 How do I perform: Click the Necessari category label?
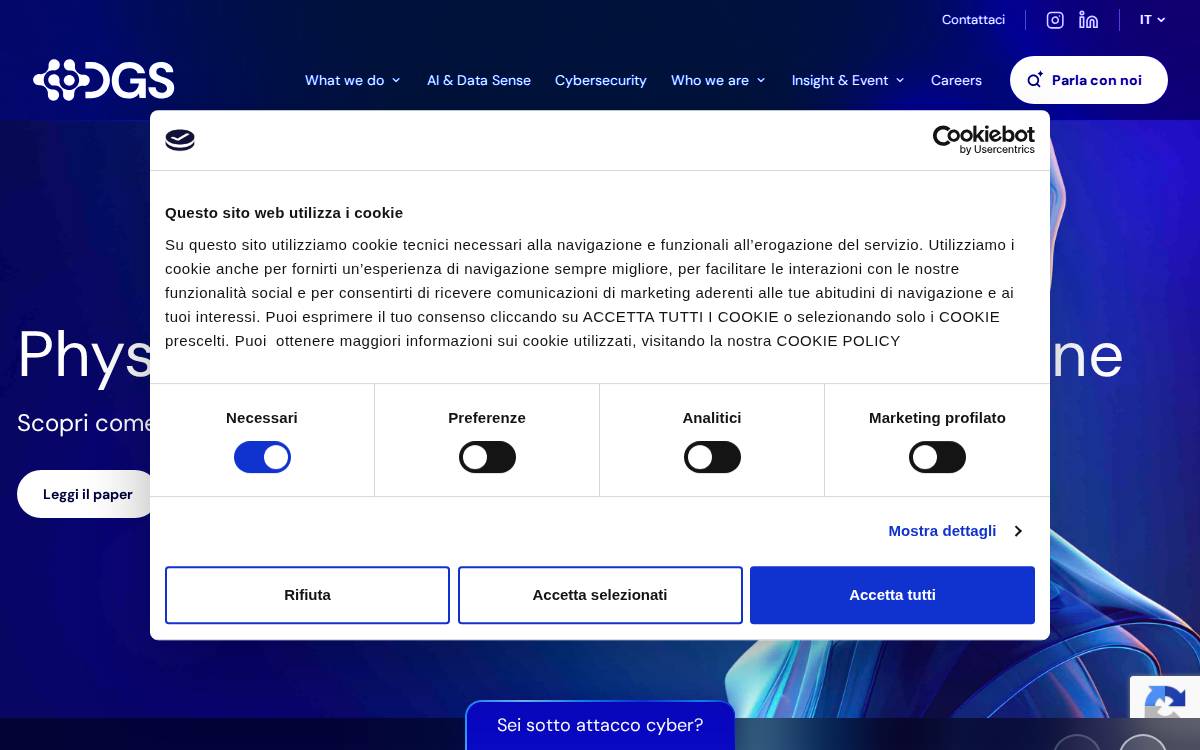coord(262,418)
